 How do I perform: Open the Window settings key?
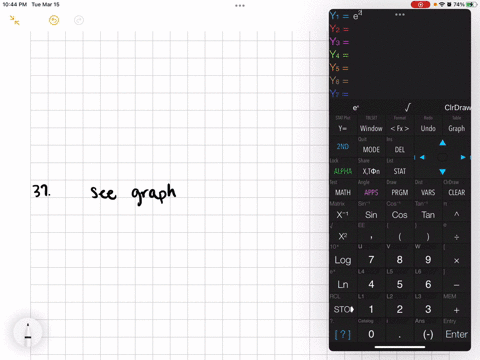point(371,128)
